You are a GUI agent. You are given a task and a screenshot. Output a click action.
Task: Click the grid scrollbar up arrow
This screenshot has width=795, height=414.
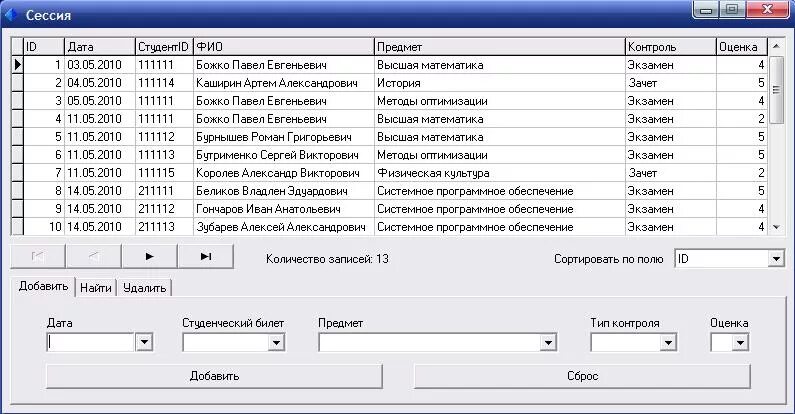click(x=776, y=46)
